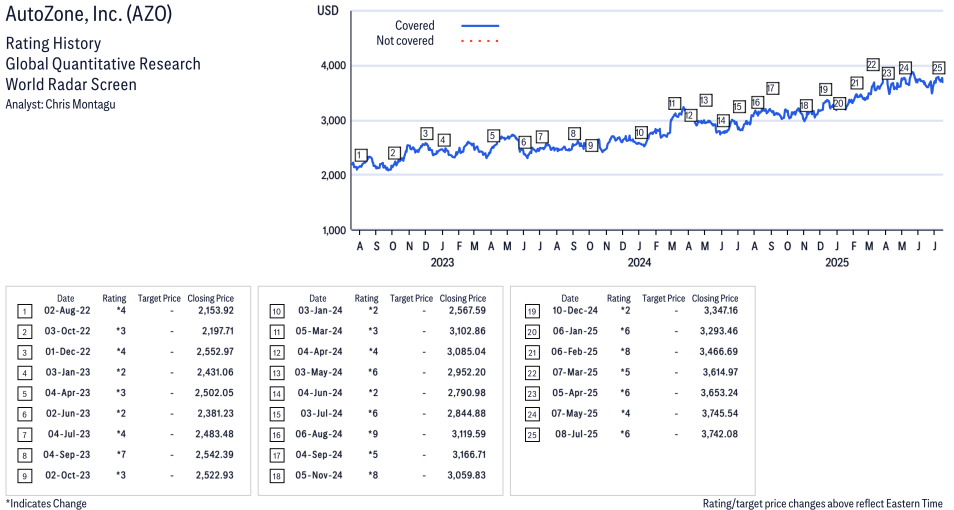Click the boxed number 1 in table
The width and height of the screenshot is (954, 510).
click(24, 312)
